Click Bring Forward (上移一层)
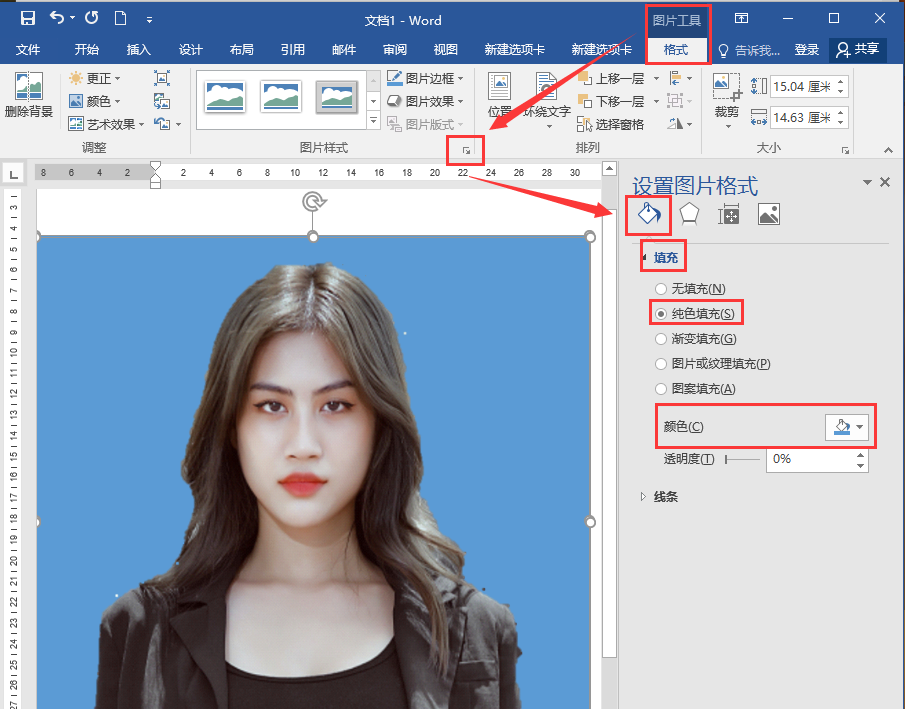The height and width of the screenshot is (709, 905). [611, 78]
